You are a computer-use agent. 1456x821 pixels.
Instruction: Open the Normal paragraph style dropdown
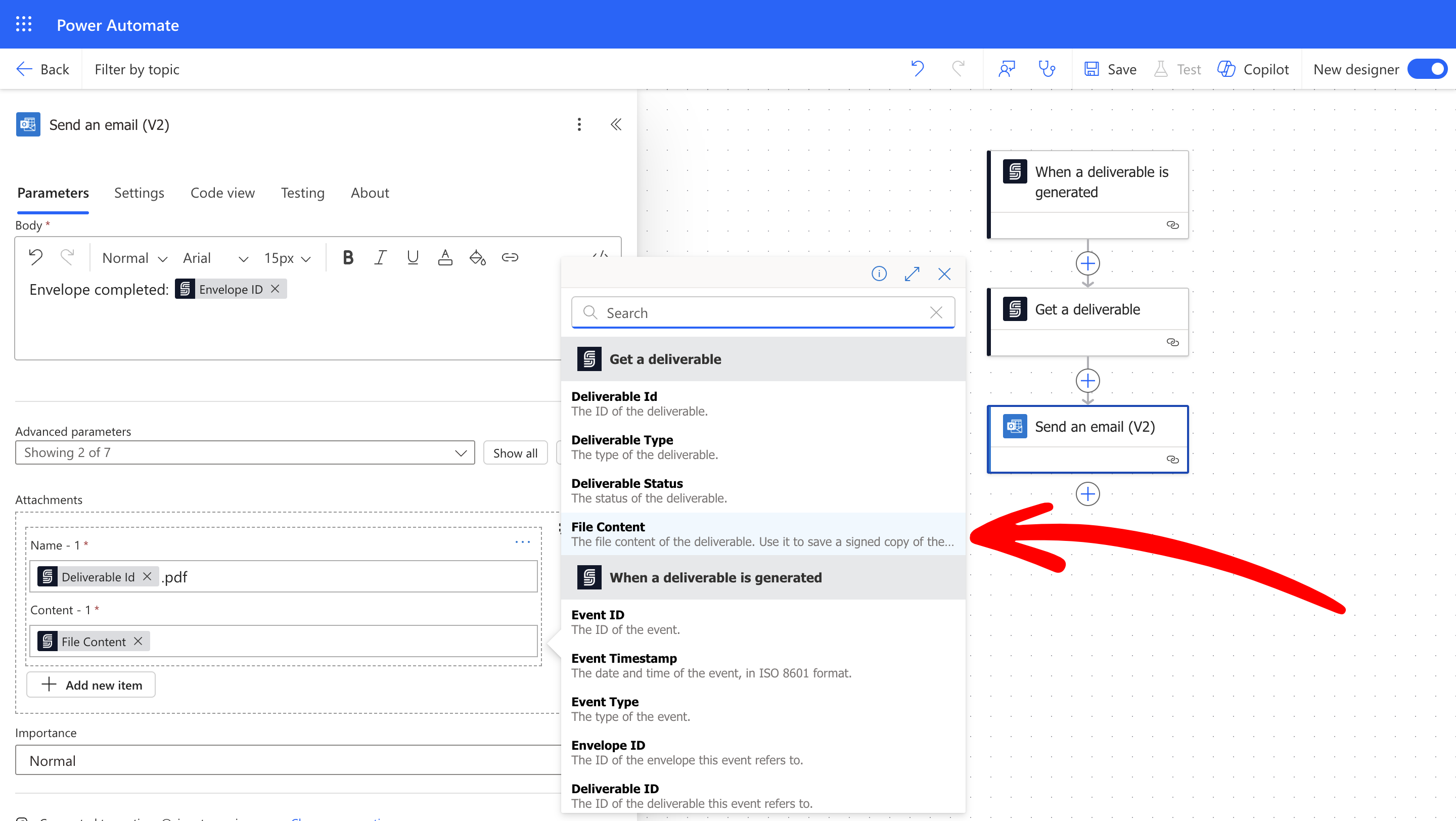point(134,258)
